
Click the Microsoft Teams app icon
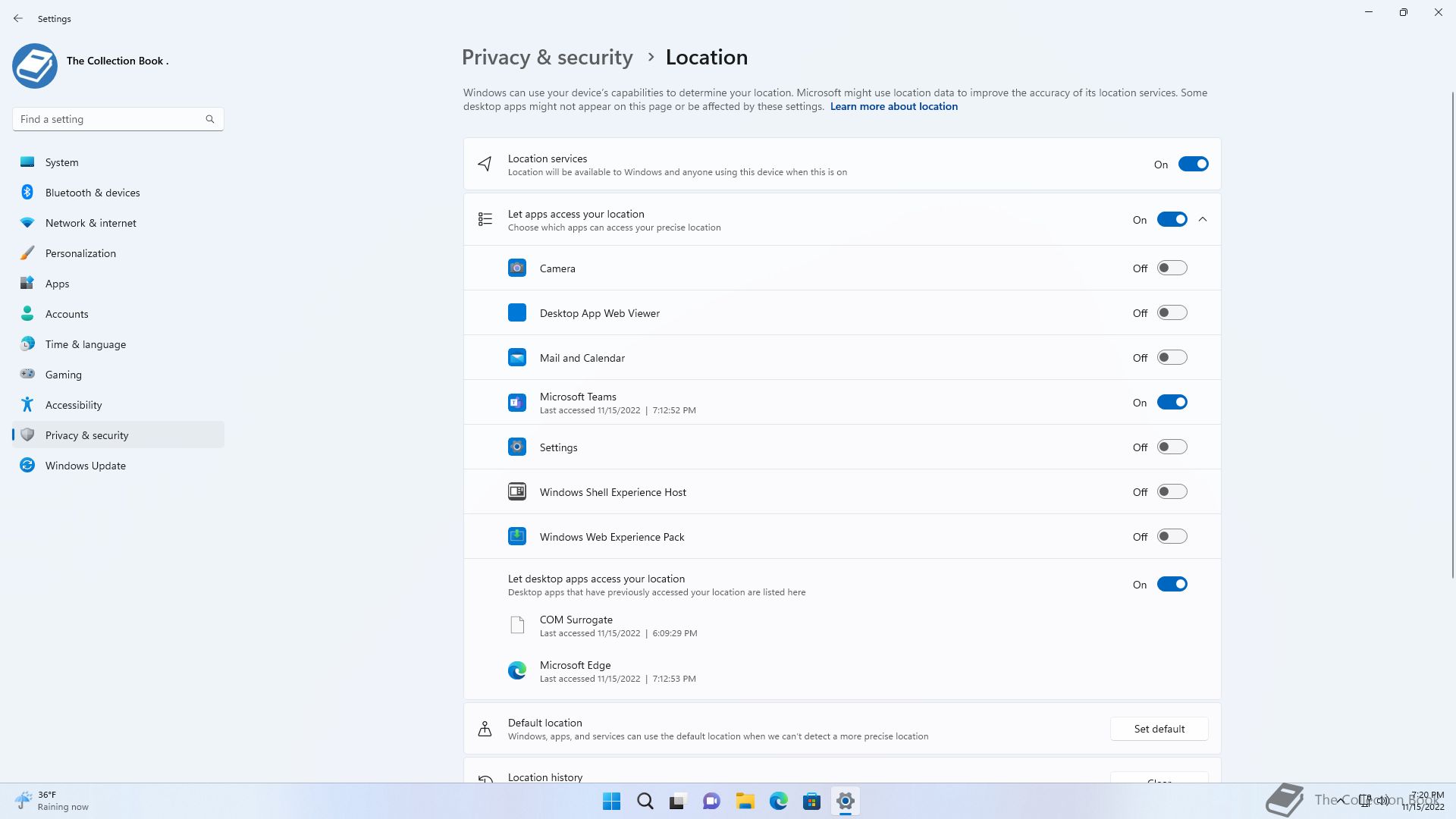(x=517, y=402)
